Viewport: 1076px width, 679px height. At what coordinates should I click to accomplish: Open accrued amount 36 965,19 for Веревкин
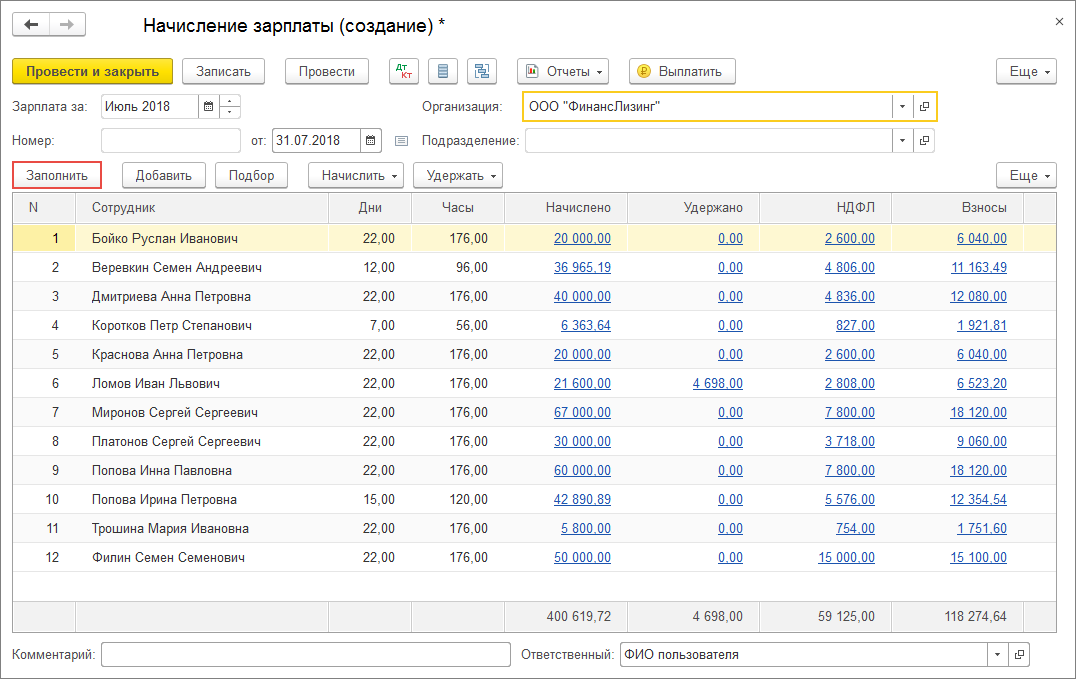point(582,268)
